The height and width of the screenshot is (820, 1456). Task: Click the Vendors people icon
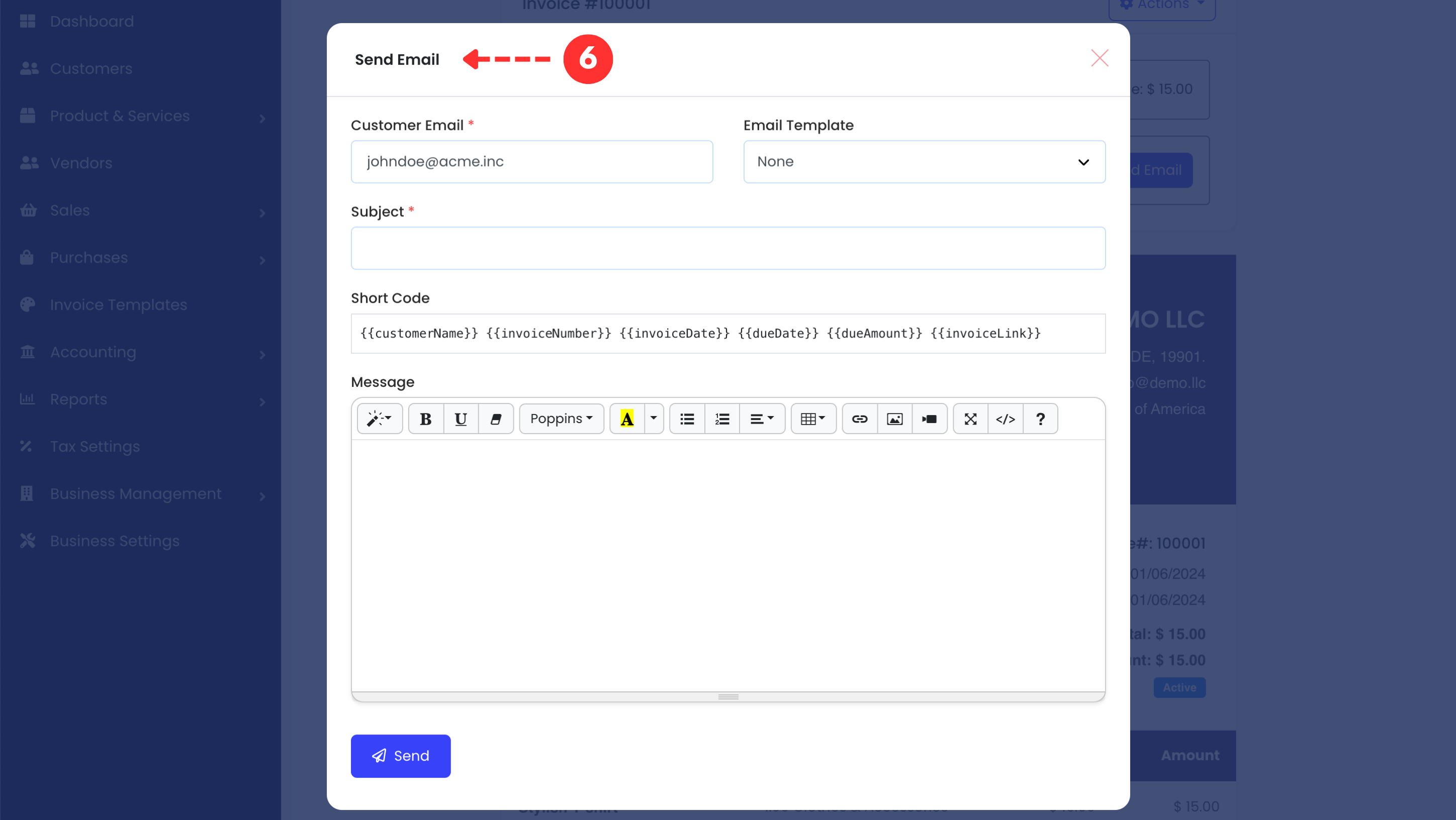[x=29, y=163]
